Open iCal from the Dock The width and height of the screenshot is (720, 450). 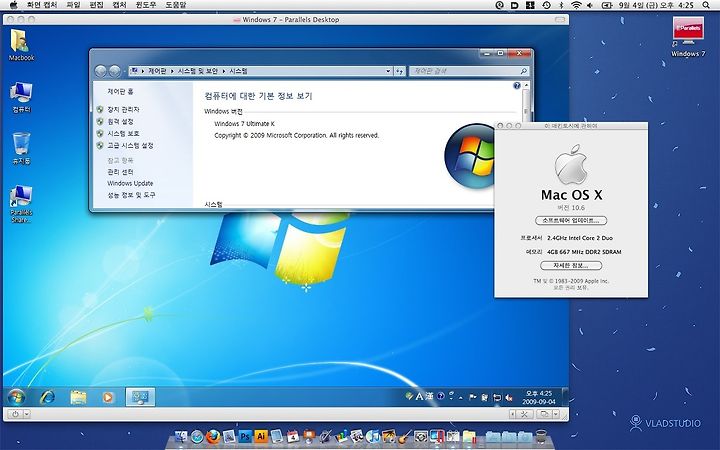(x=293, y=437)
